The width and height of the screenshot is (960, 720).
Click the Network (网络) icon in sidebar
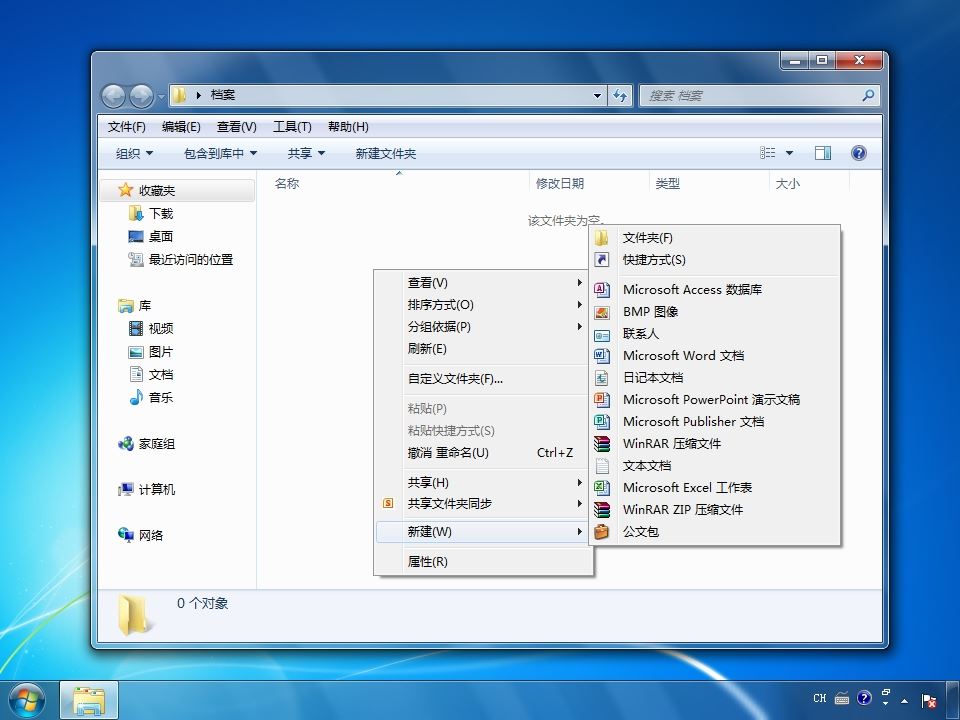point(126,535)
